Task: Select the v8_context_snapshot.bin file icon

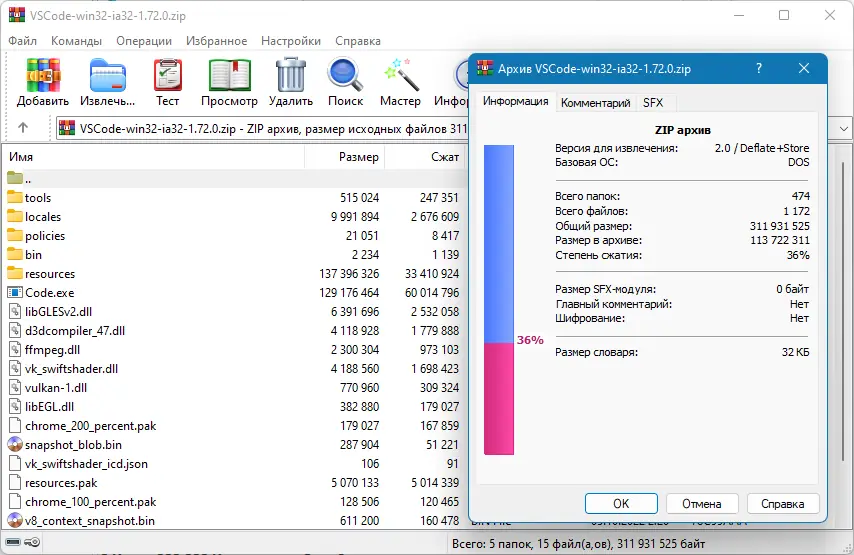Action: click(15, 521)
